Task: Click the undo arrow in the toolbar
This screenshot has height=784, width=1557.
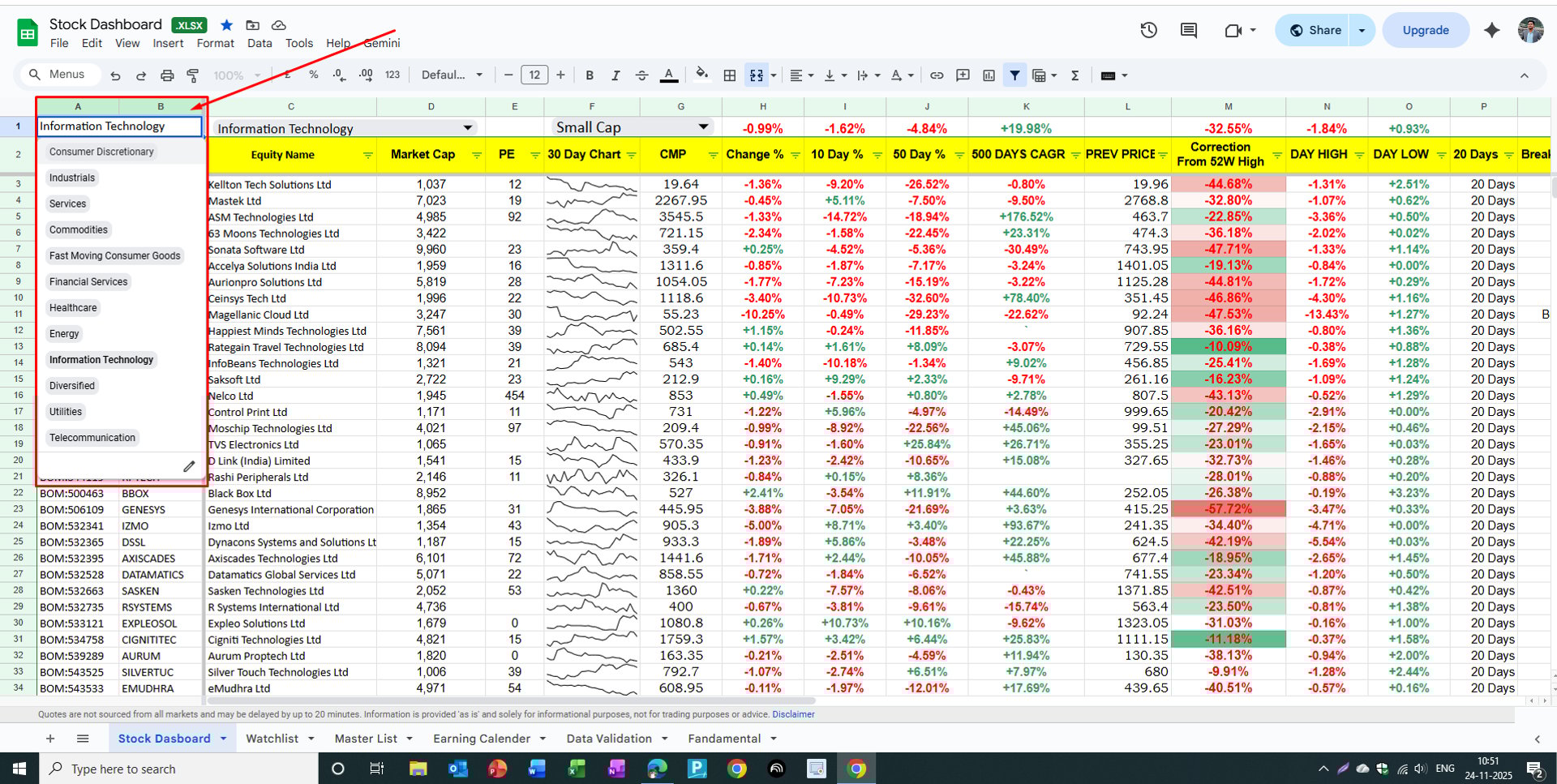Action: coord(115,75)
